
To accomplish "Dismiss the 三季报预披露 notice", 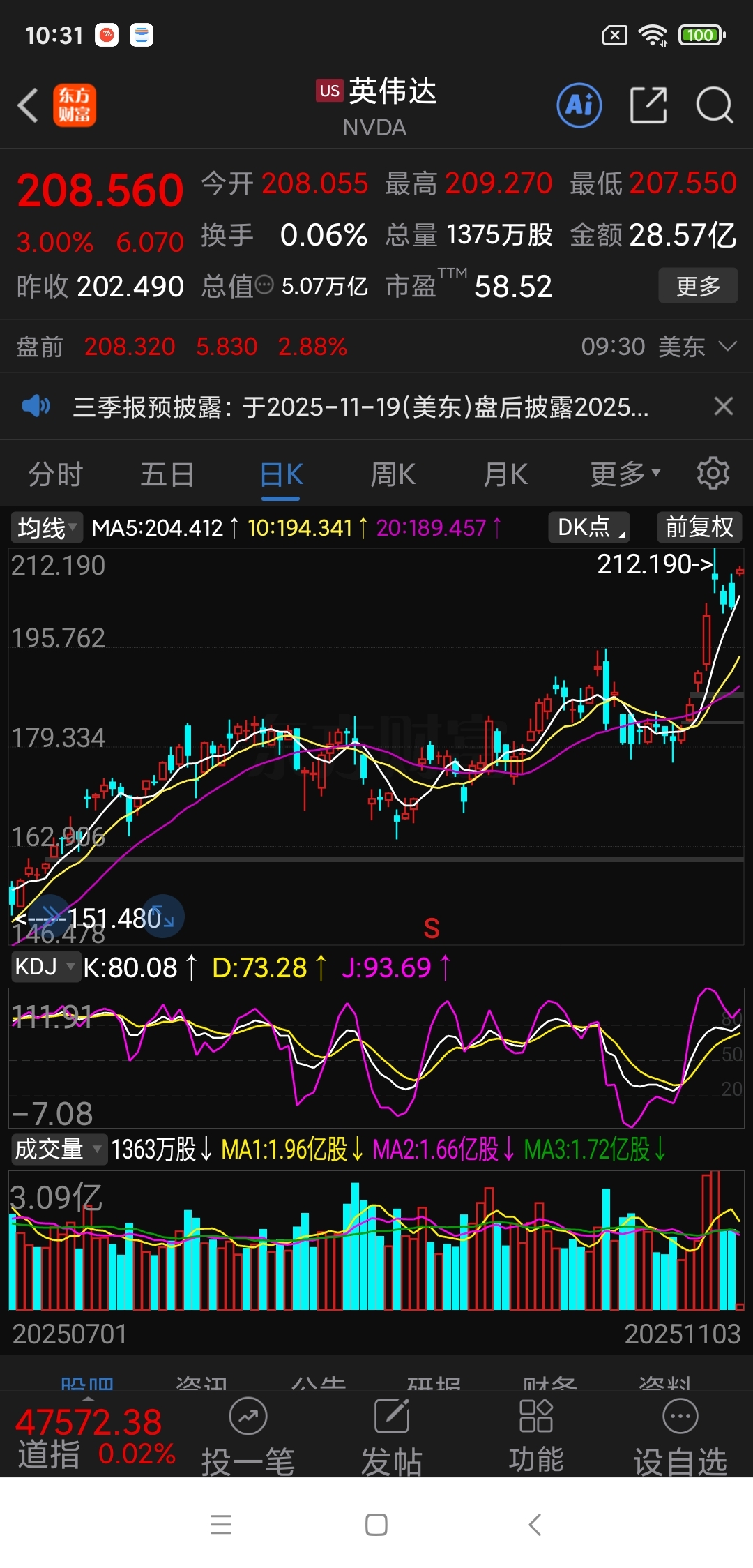I will [724, 406].
